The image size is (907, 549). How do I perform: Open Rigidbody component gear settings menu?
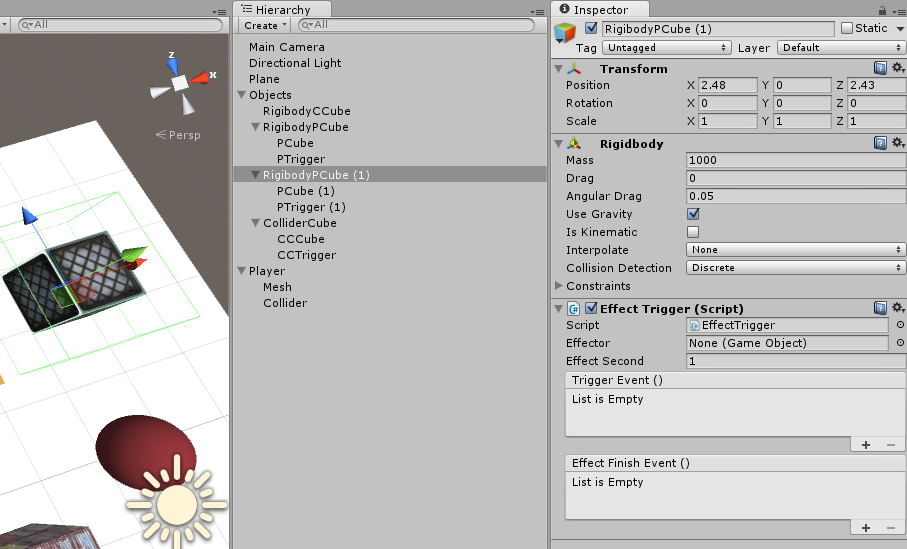(897, 143)
